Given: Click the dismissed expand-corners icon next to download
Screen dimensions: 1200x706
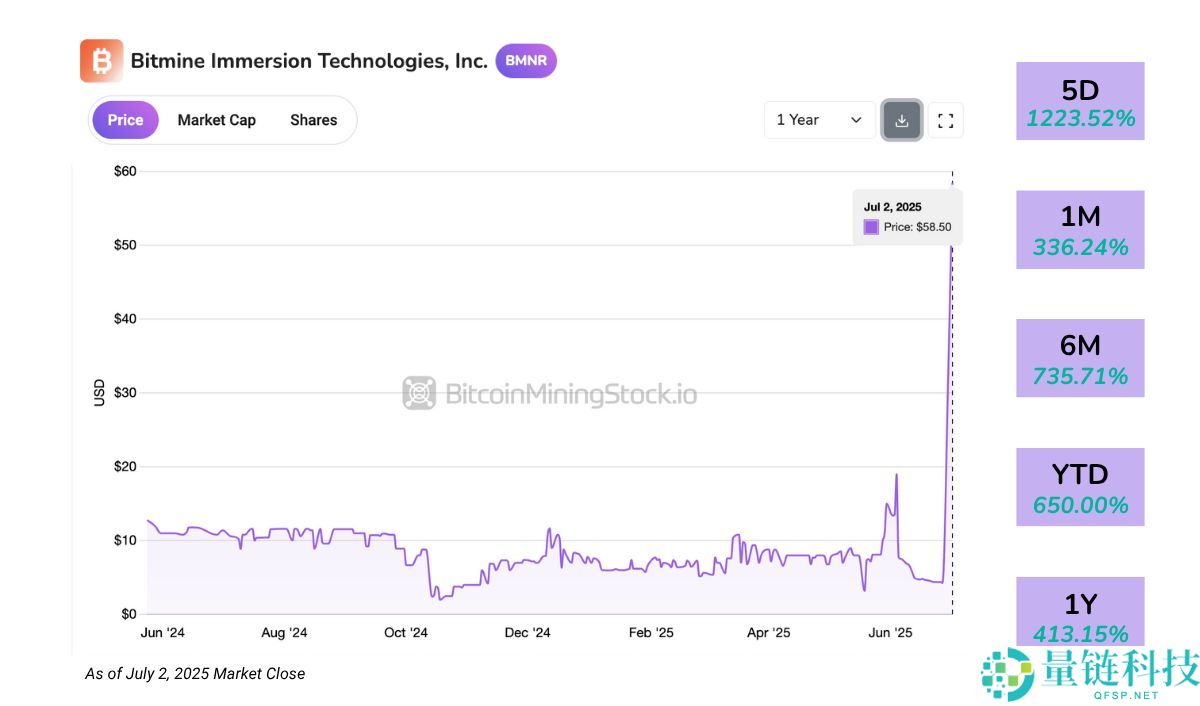Looking at the screenshot, I should click(945, 120).
